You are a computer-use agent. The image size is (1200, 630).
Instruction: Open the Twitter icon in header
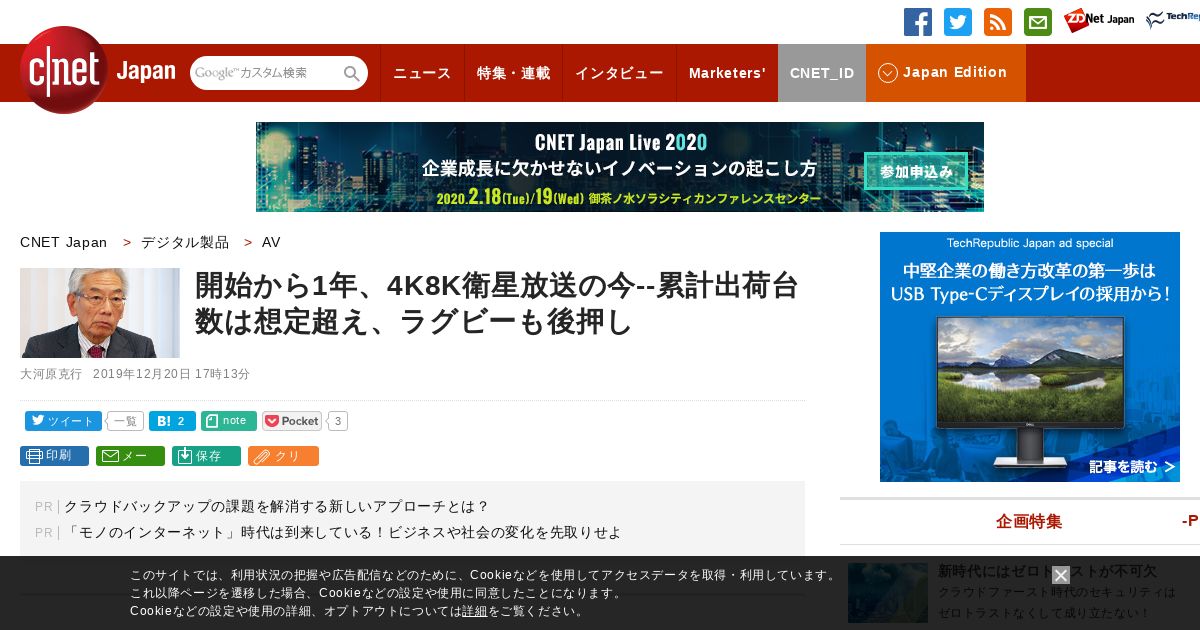958,22
